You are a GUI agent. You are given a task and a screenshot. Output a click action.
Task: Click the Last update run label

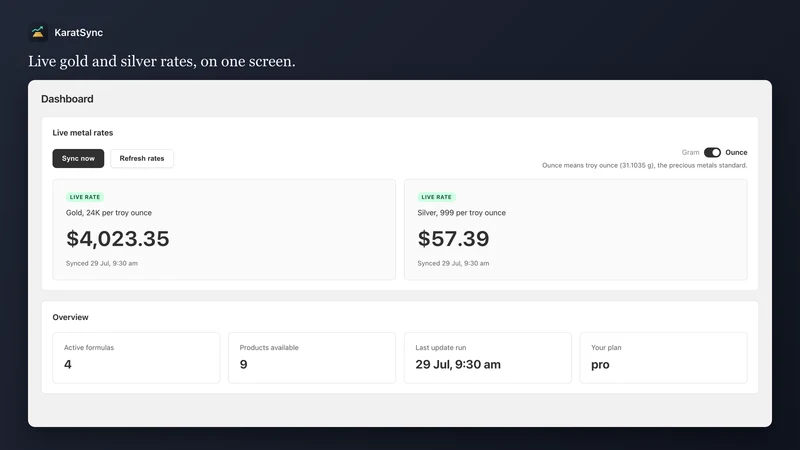click(x=441, y=347)
